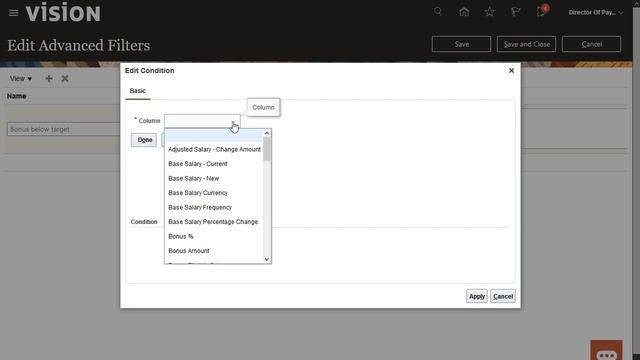The image size is (640, 360).
Task: Click the Save button in header
Action: click(461, 44)
